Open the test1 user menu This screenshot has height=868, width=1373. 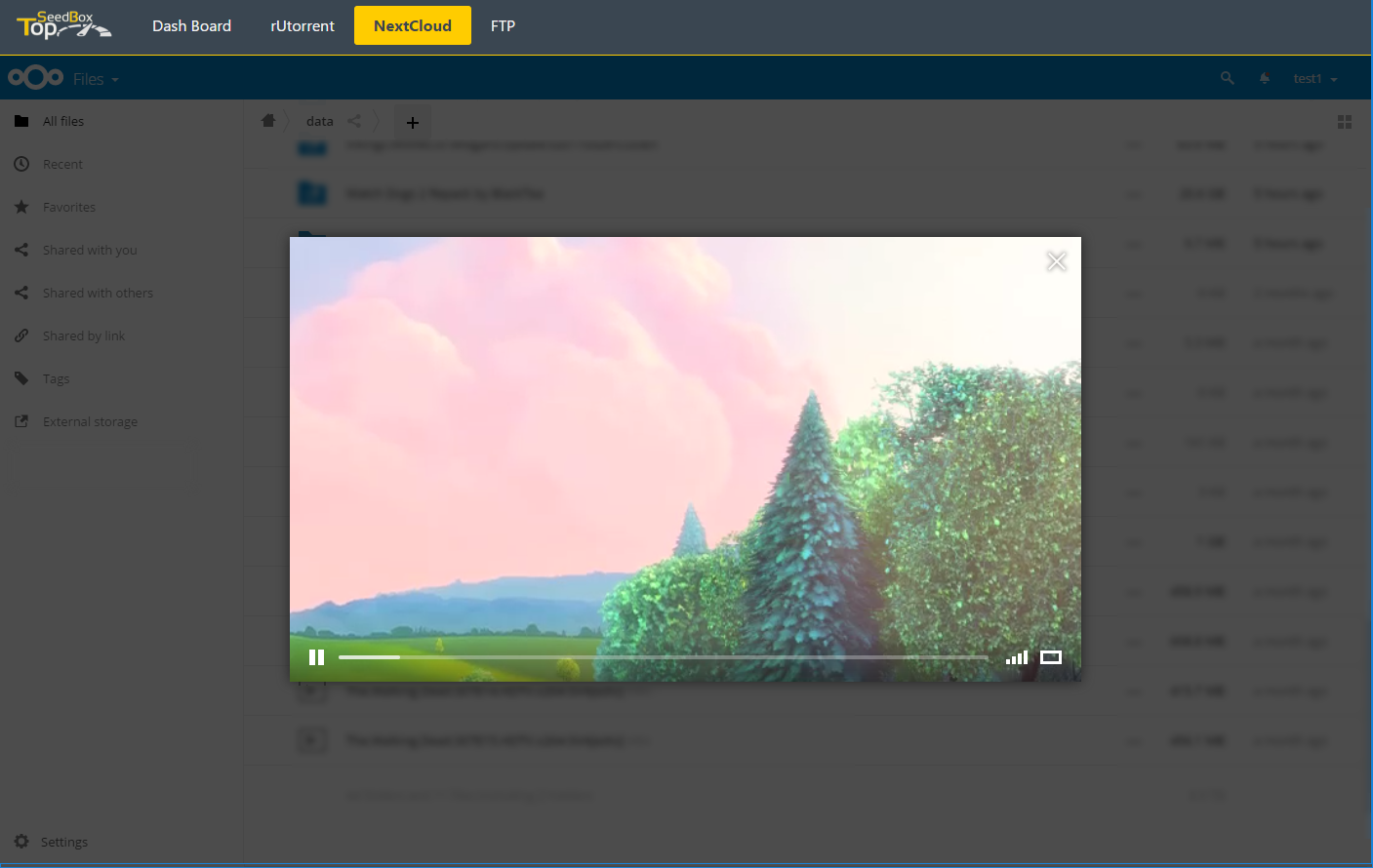(x=1314, y=78)
